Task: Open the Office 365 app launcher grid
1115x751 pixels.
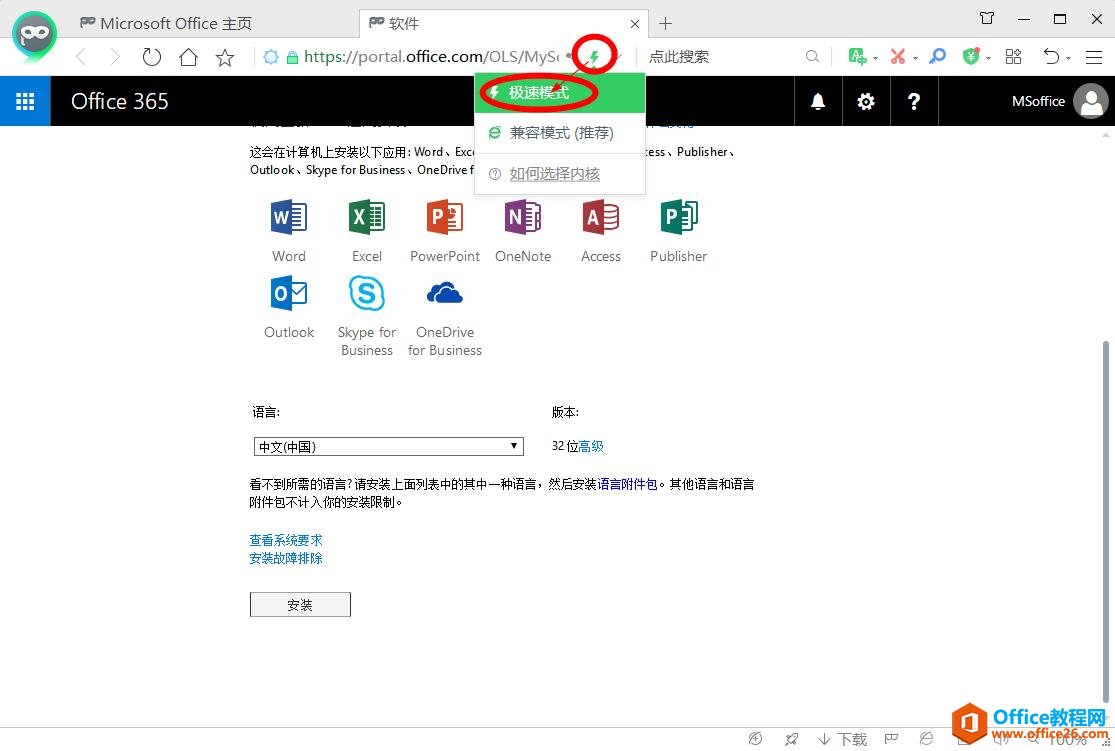Action: [x=25, y=101]
